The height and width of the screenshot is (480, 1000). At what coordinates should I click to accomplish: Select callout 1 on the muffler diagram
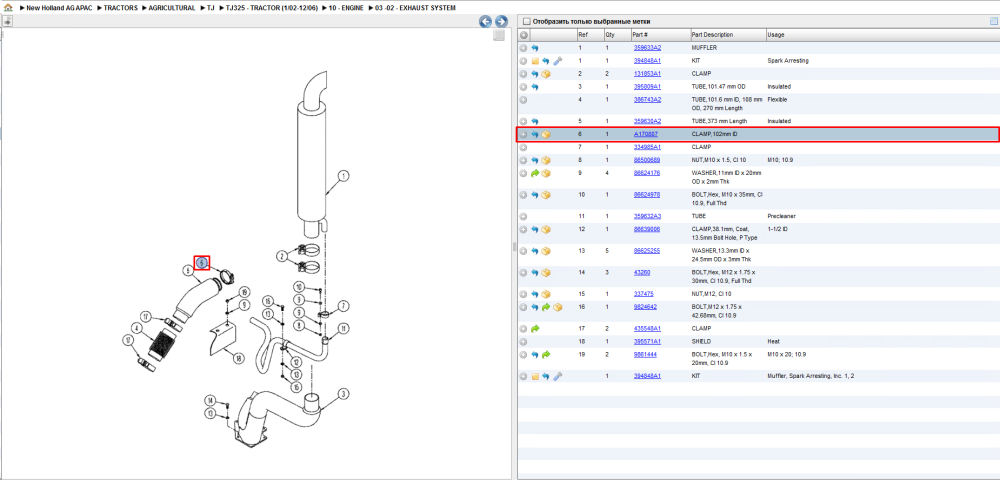tap(343, 175)
